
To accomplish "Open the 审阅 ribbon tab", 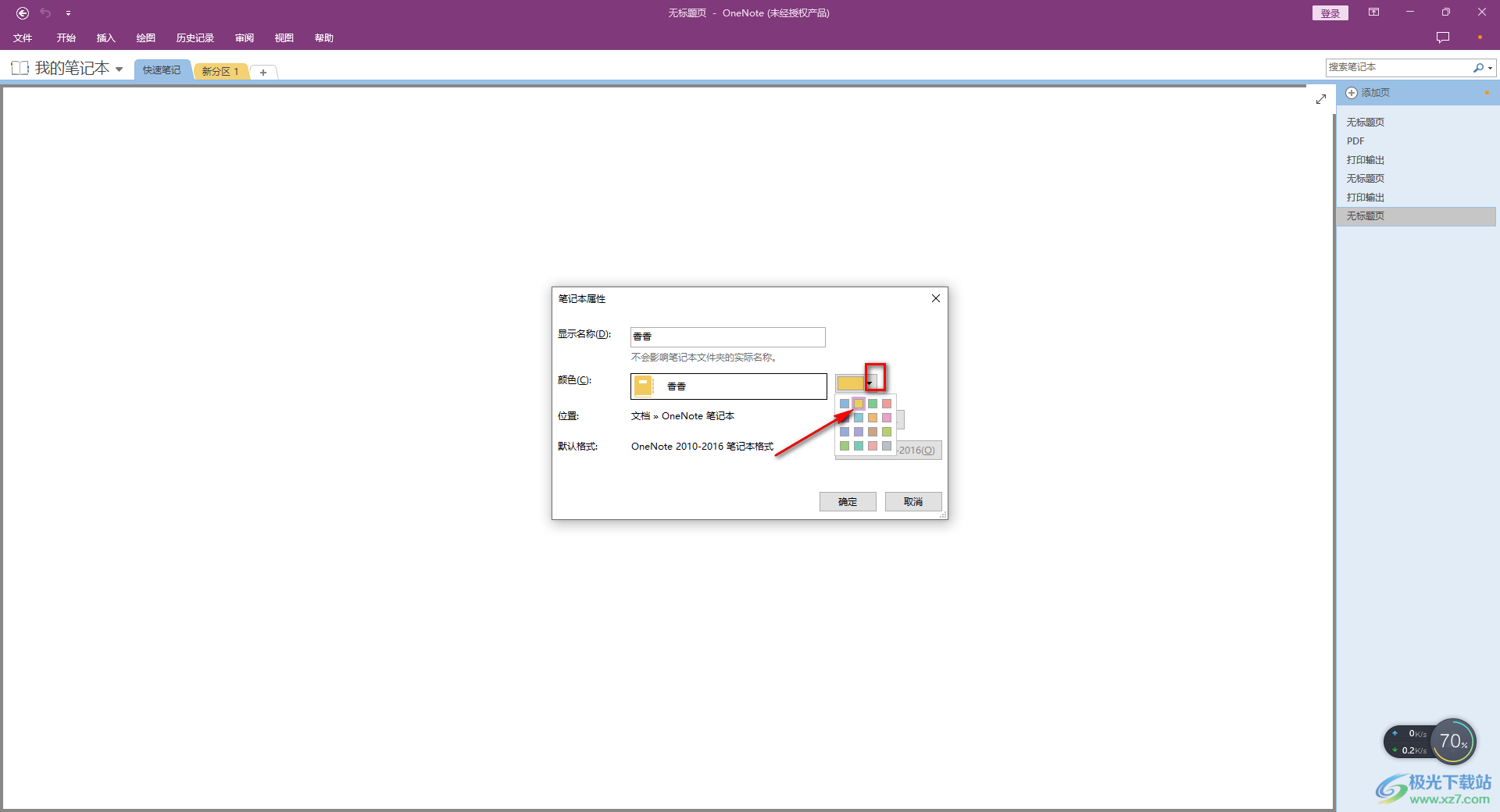I will 245,38.
